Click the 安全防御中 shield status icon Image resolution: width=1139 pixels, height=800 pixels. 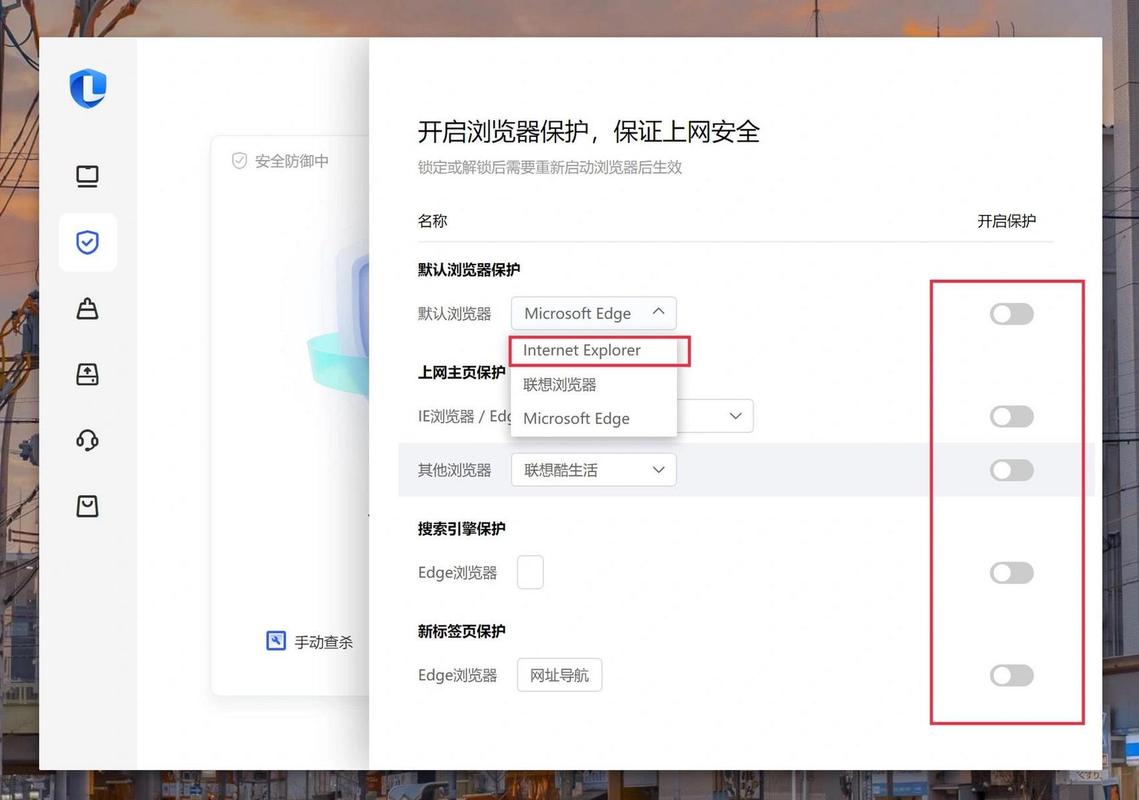239,161
